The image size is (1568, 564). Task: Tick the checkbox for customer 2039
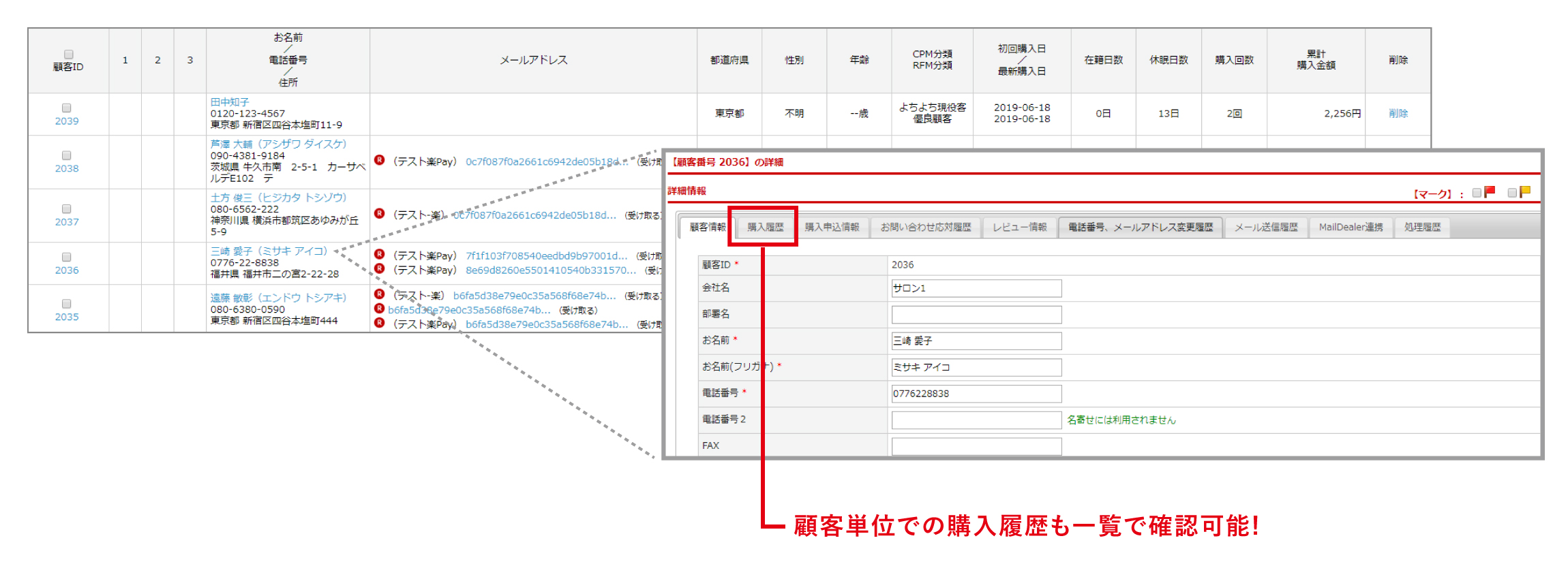tap(67, 108)
